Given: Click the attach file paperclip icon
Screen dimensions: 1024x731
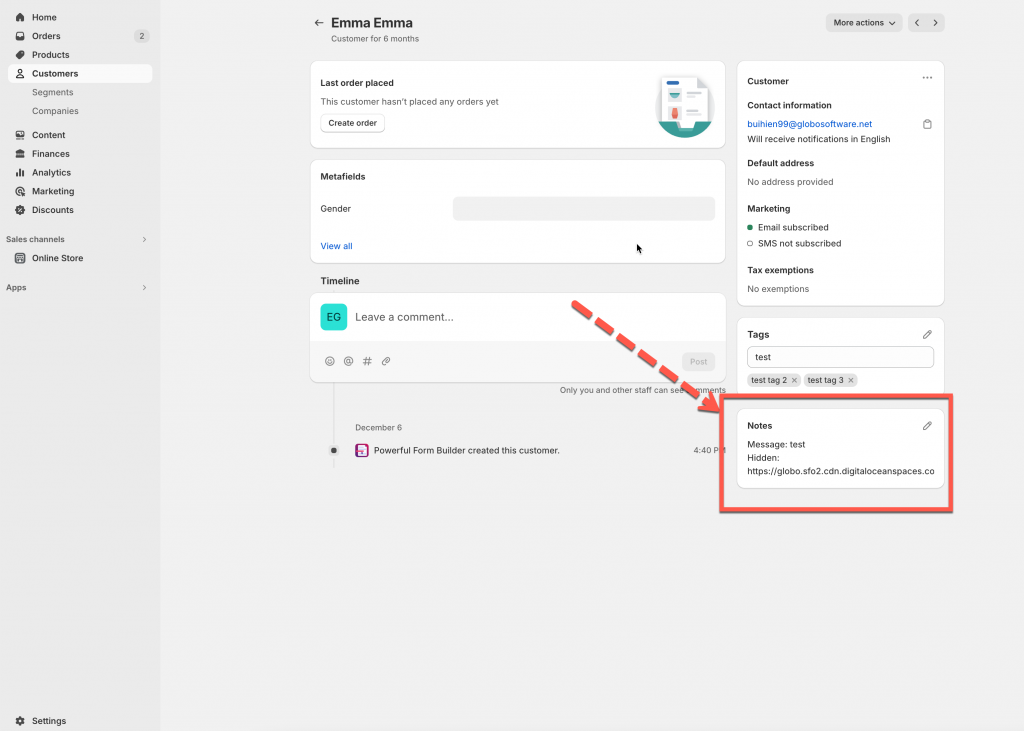Looking at the screenshot, I should click(x=386, y=361).
